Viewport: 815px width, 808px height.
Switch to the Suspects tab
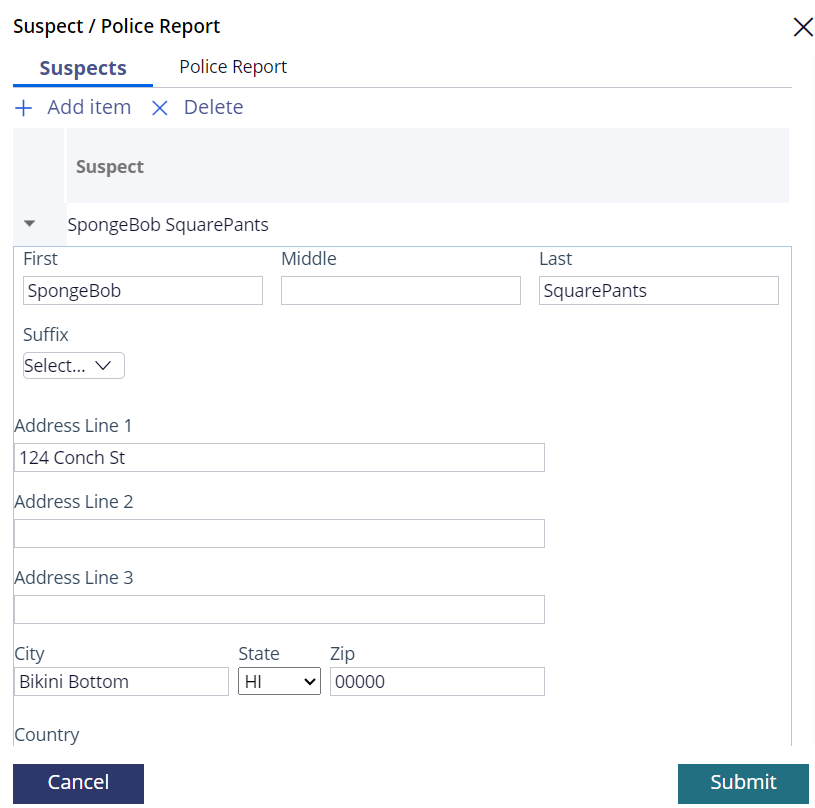point(83,68)
